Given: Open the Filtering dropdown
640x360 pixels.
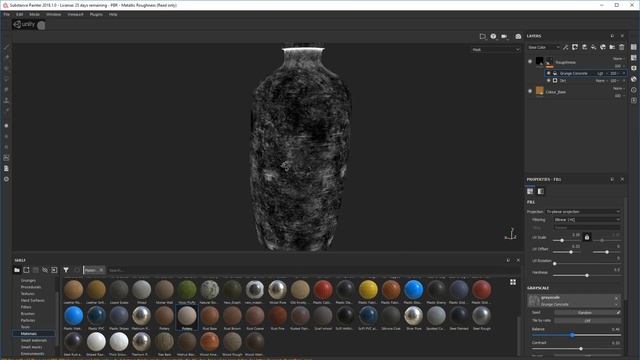Looking at the screenshot, I should point(587,220).
